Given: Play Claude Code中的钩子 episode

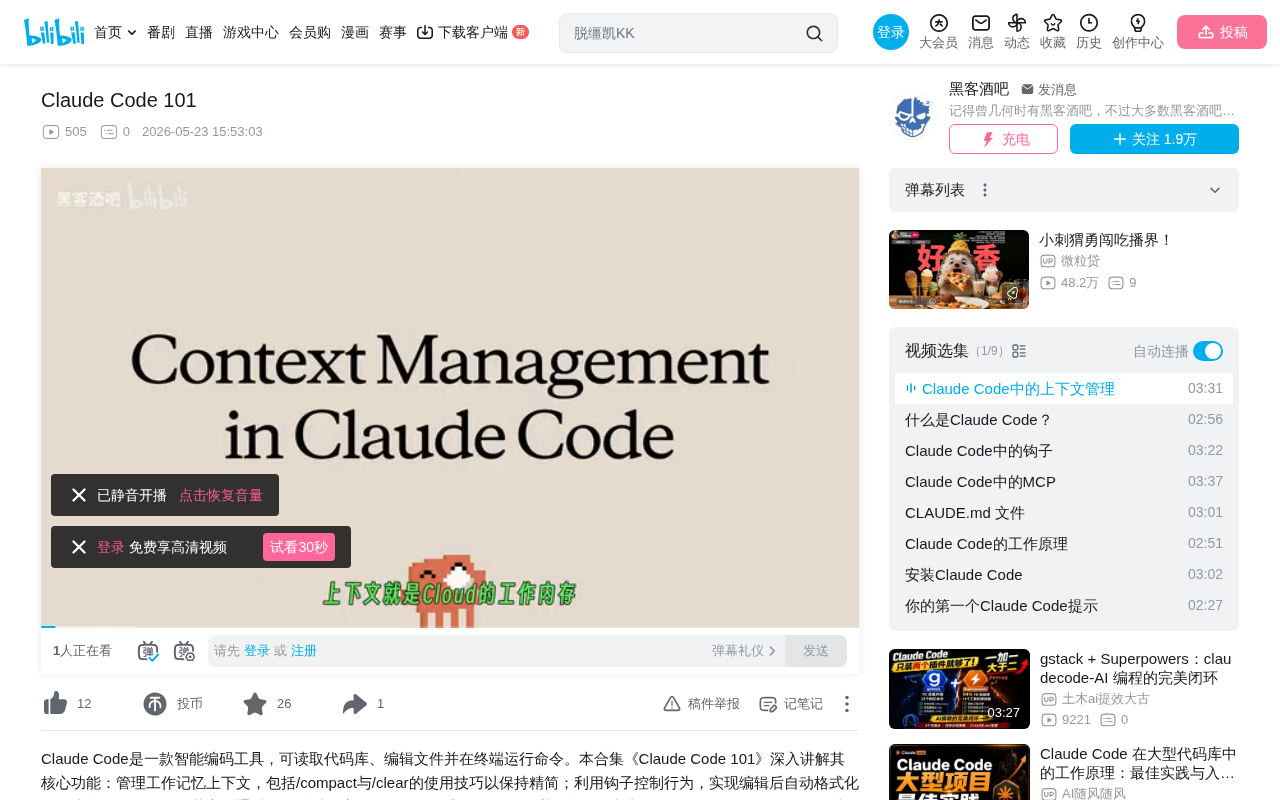Looking at the screenshot, I should [x=1064, y=451].
